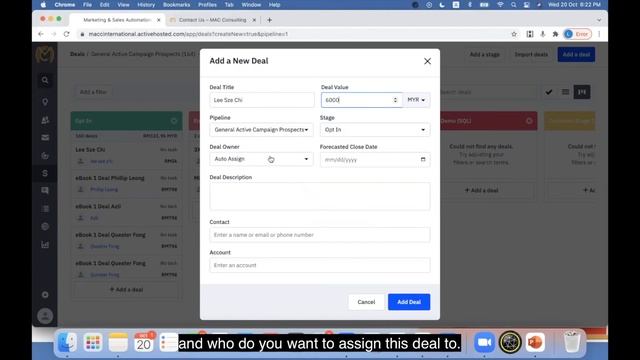Screen dimensions: 640x360
Task: Open eBook 1 Deal Phillip Leong card
Action: (x=127, y=184)
